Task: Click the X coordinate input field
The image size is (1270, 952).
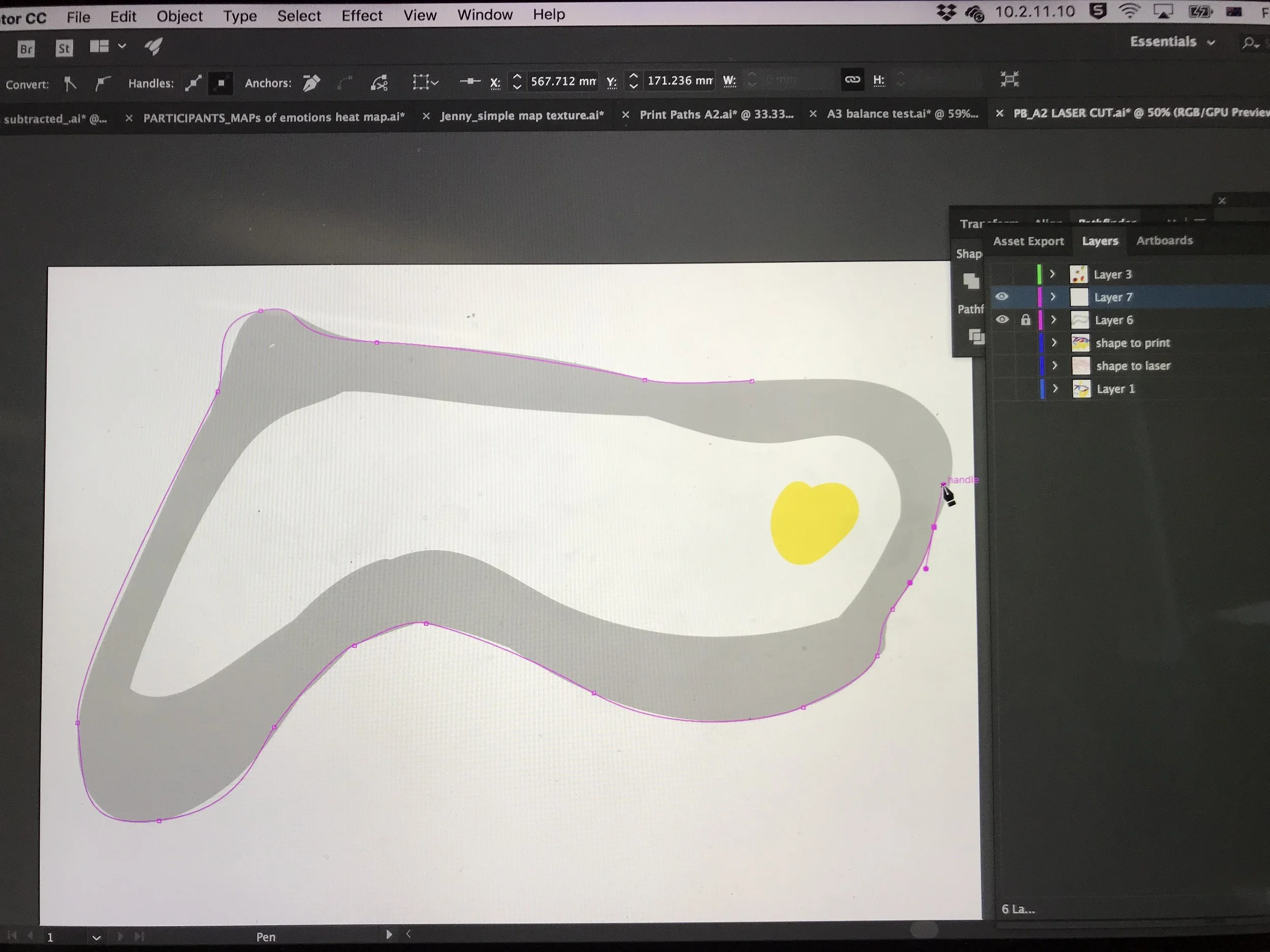Action: point(562,81)
